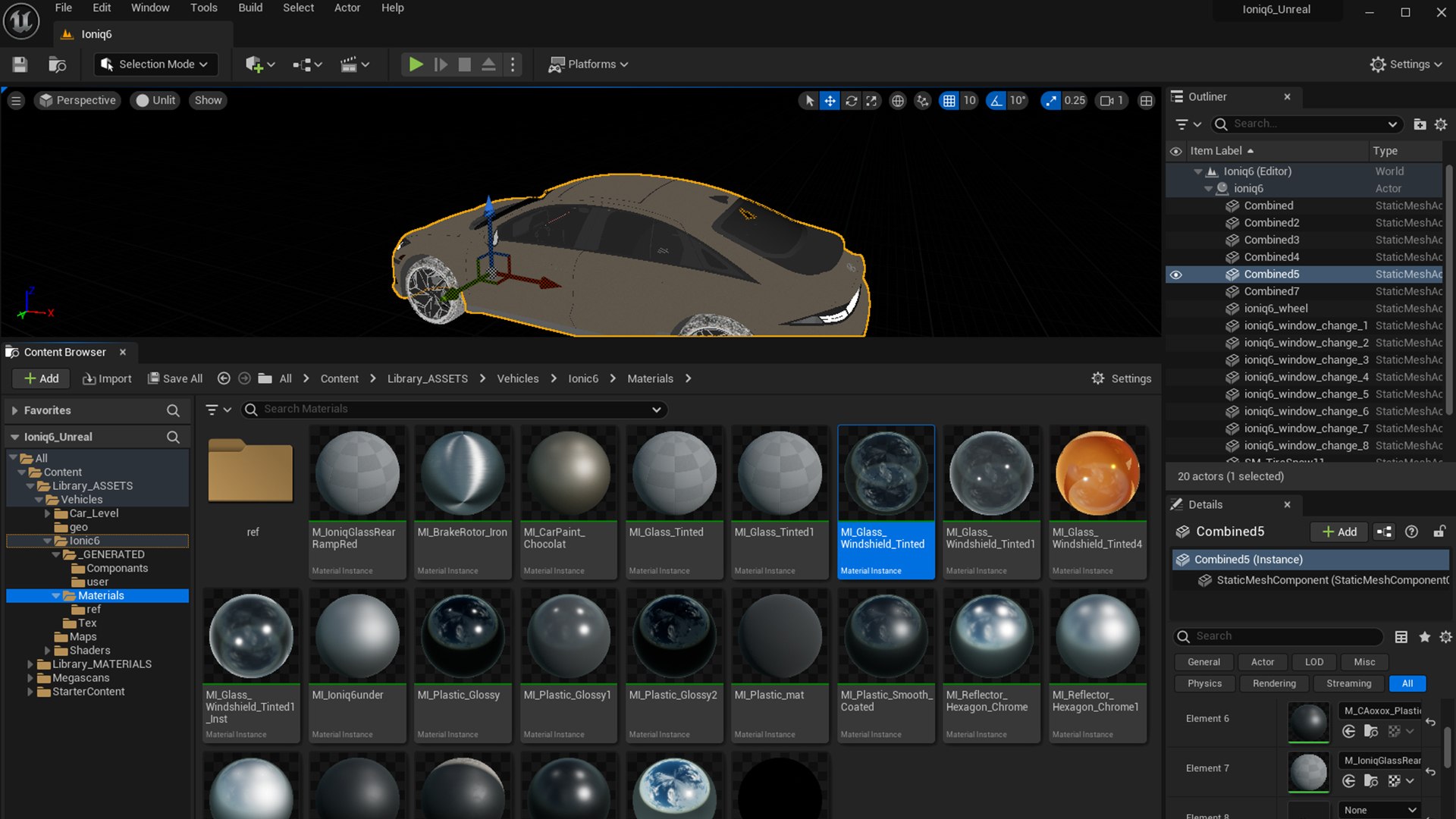The width and height of the screenshot is (1456, 819).
Task: Toggle rotation angle snapping icon
Action: 996,100
